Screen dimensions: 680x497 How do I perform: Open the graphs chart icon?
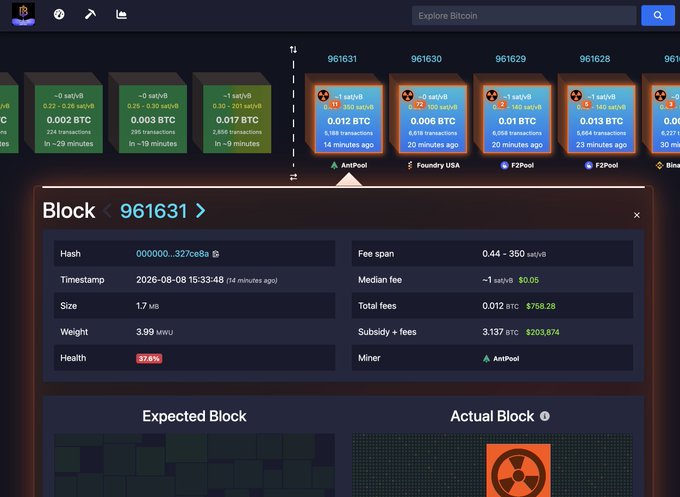point(121,14)
